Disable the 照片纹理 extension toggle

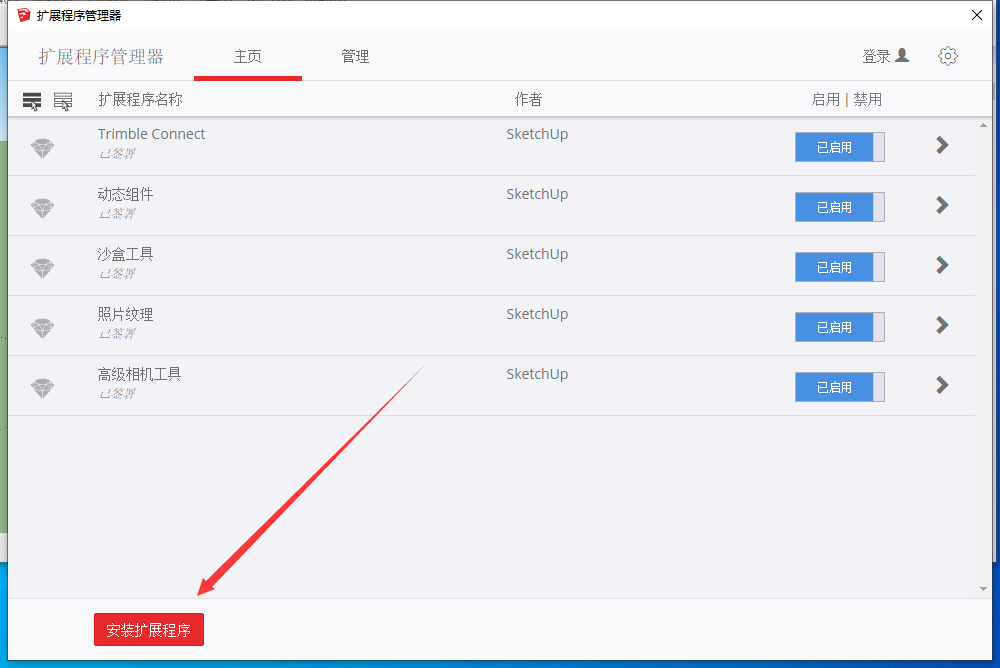point(839,327)
